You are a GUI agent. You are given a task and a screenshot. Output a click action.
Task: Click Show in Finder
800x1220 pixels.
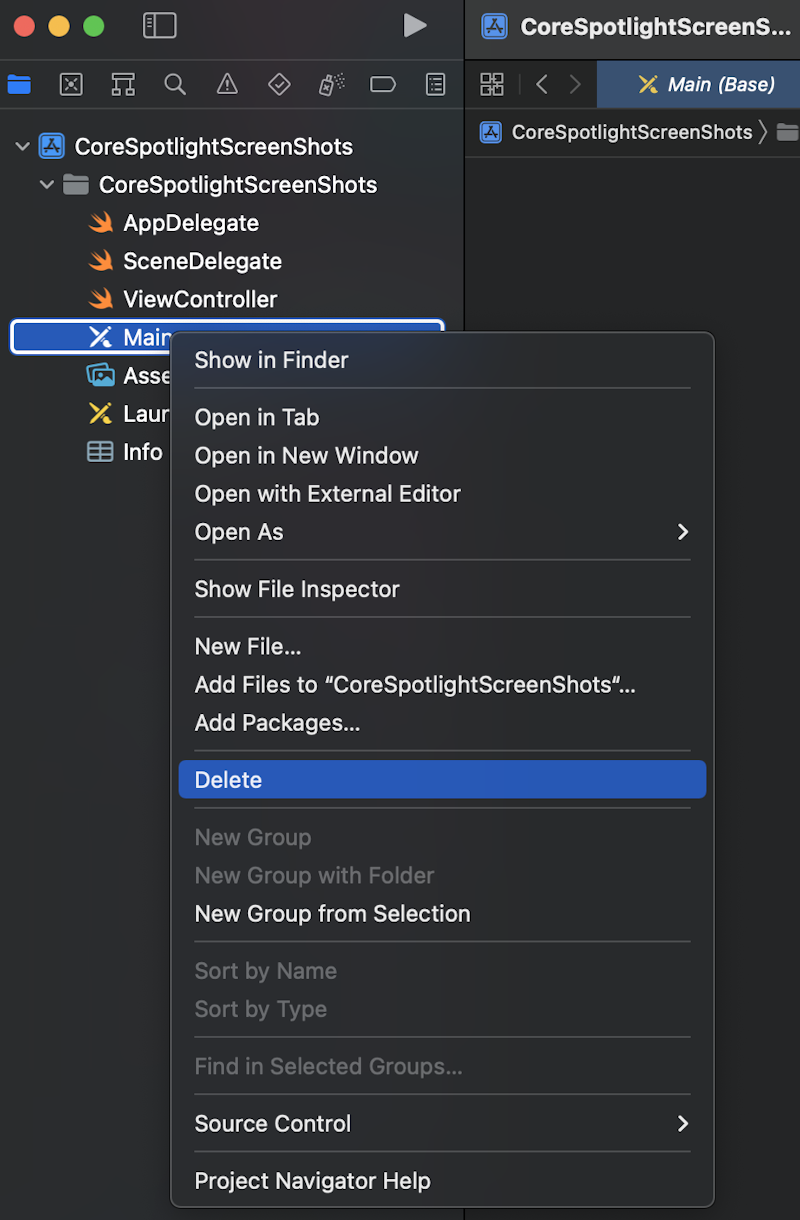click(271, 359)
